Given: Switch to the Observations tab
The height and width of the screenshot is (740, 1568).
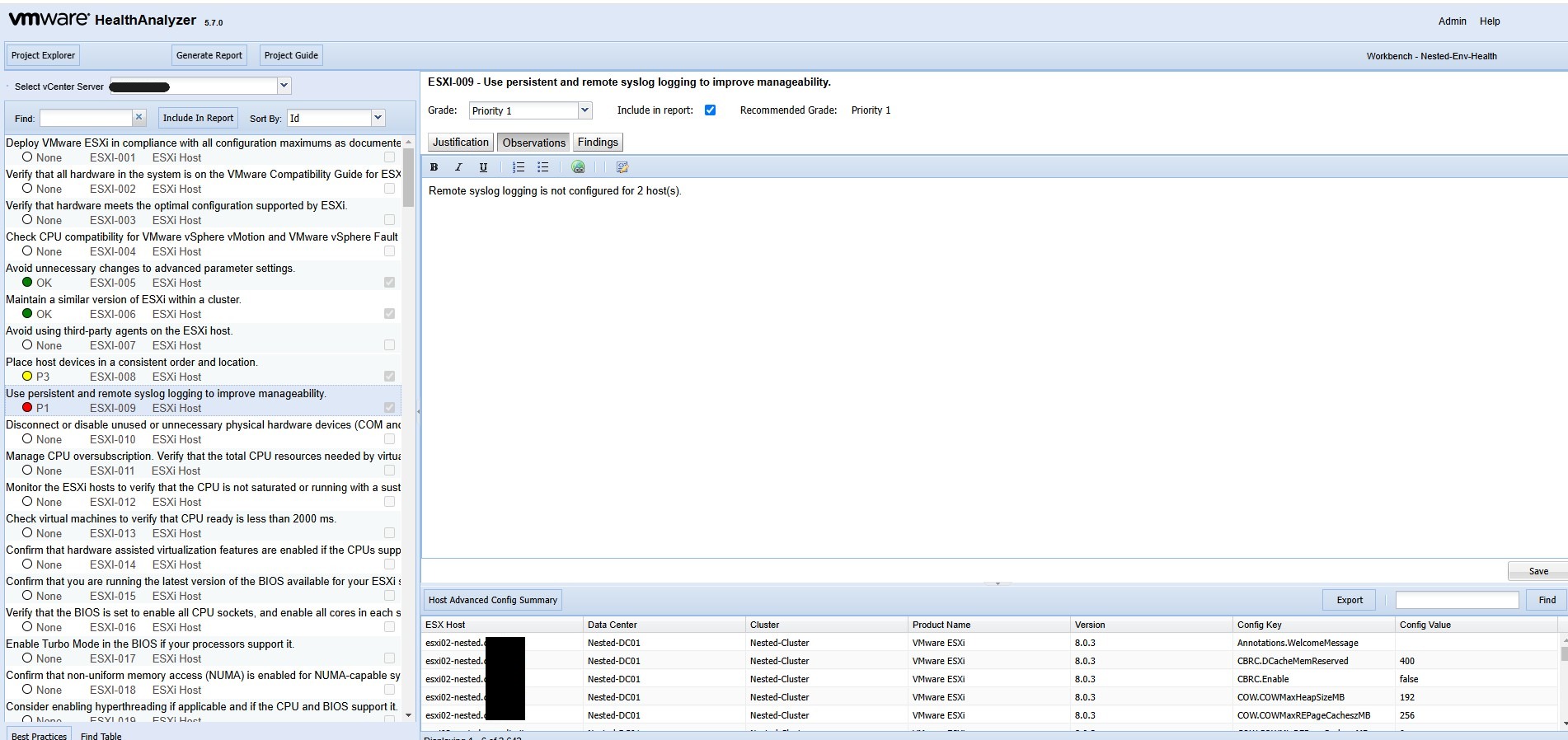Looking at the screenshot, I should click(x=533, y=143).
